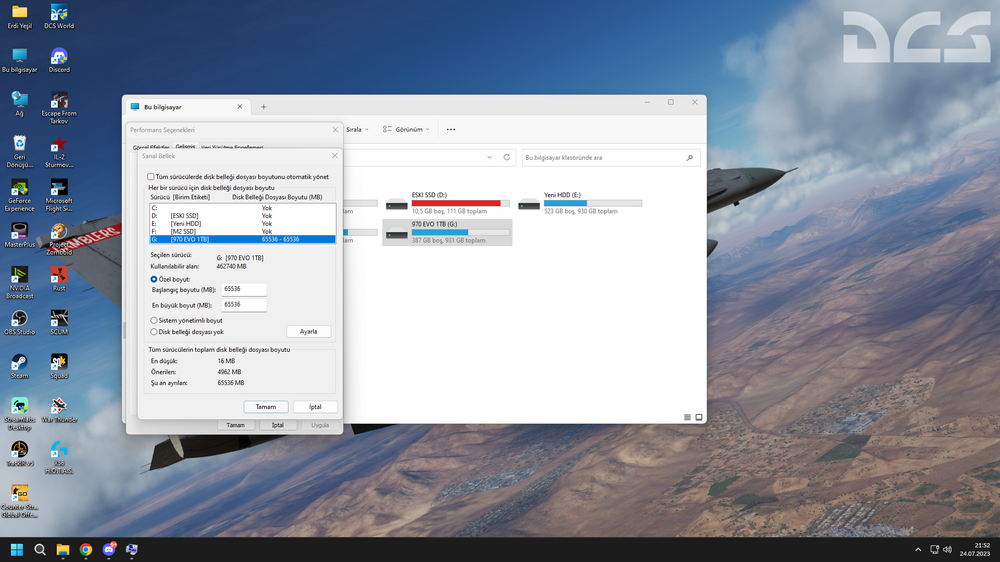
Task: Select ESKI SSD (D:) drive in Explorer
Action: (x=447, y=203)
